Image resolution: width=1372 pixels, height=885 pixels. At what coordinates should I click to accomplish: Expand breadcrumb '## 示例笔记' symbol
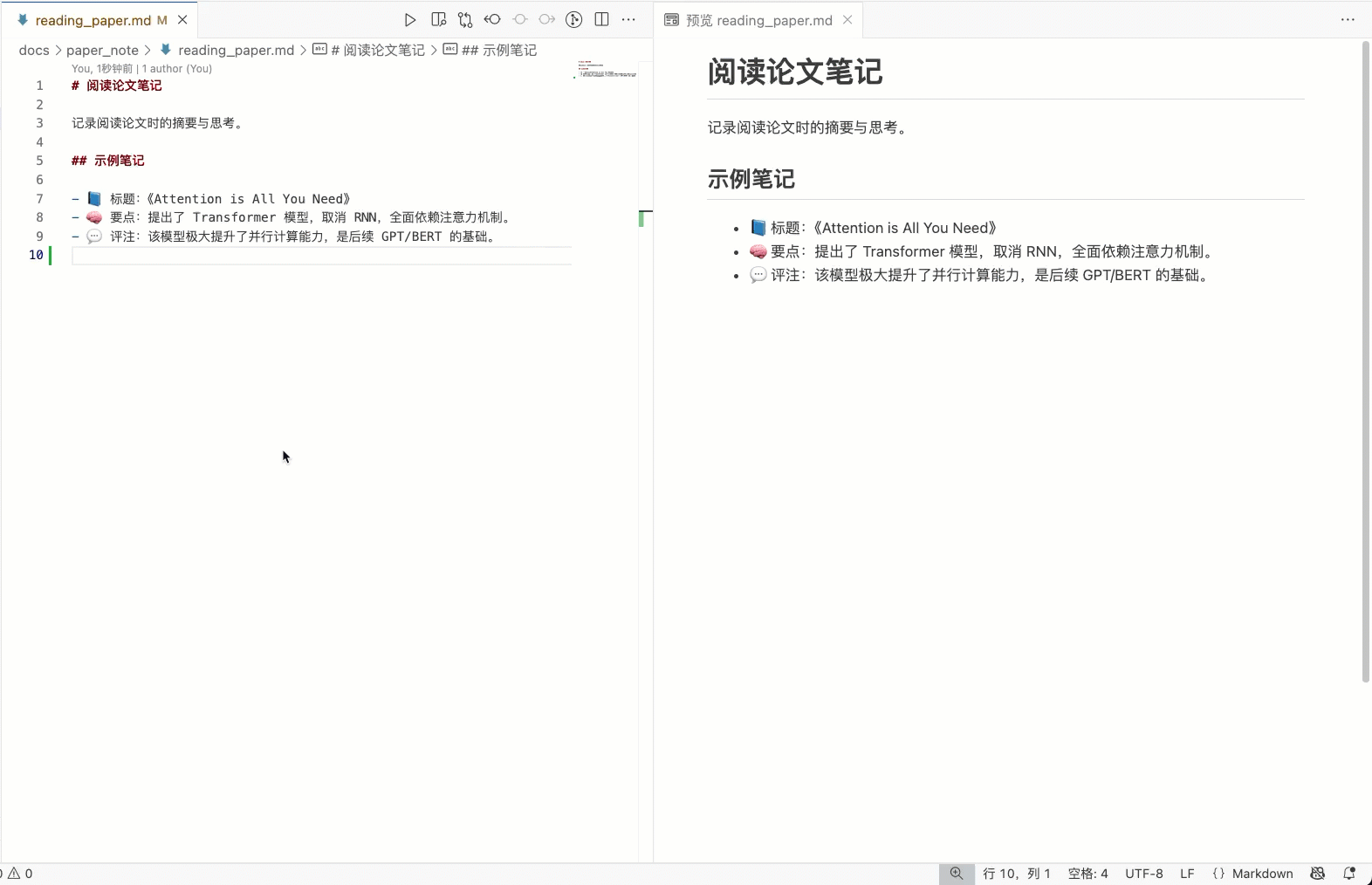tap(490, 50)
